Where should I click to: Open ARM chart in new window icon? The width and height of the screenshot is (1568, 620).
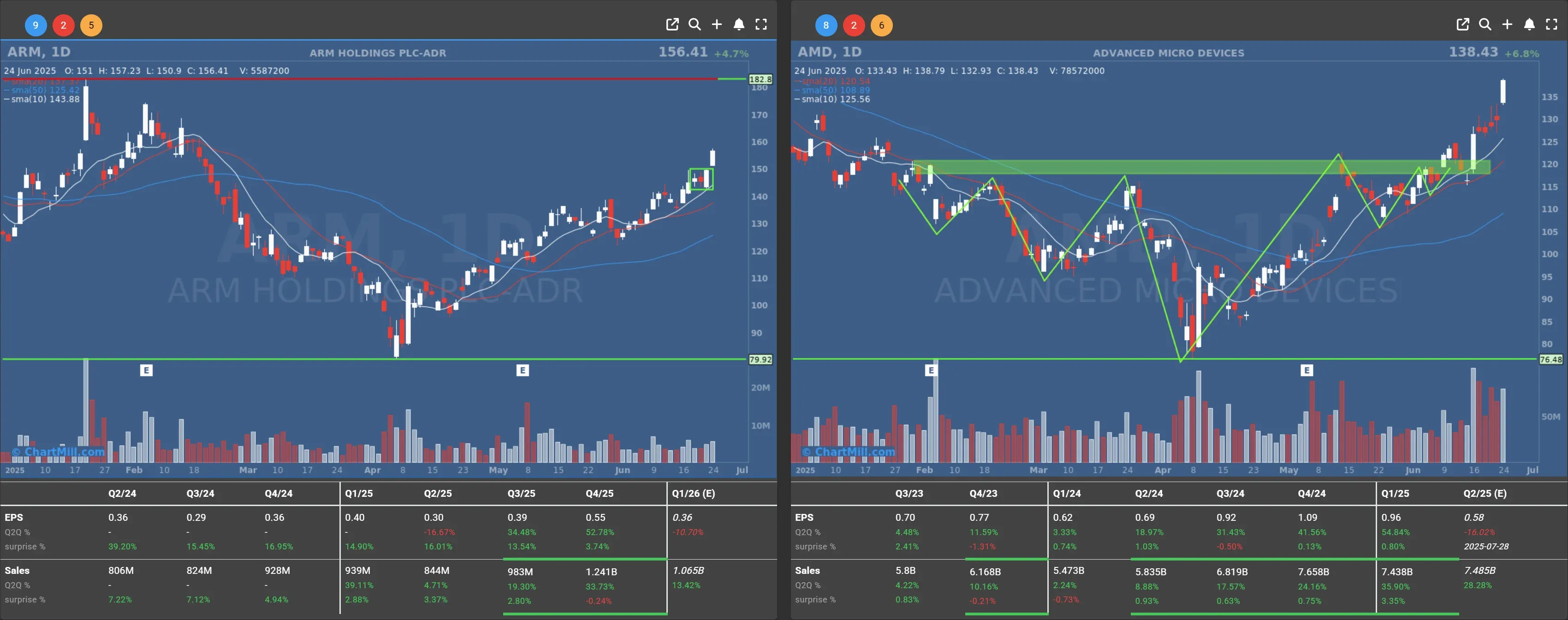[x=672, y=24]
